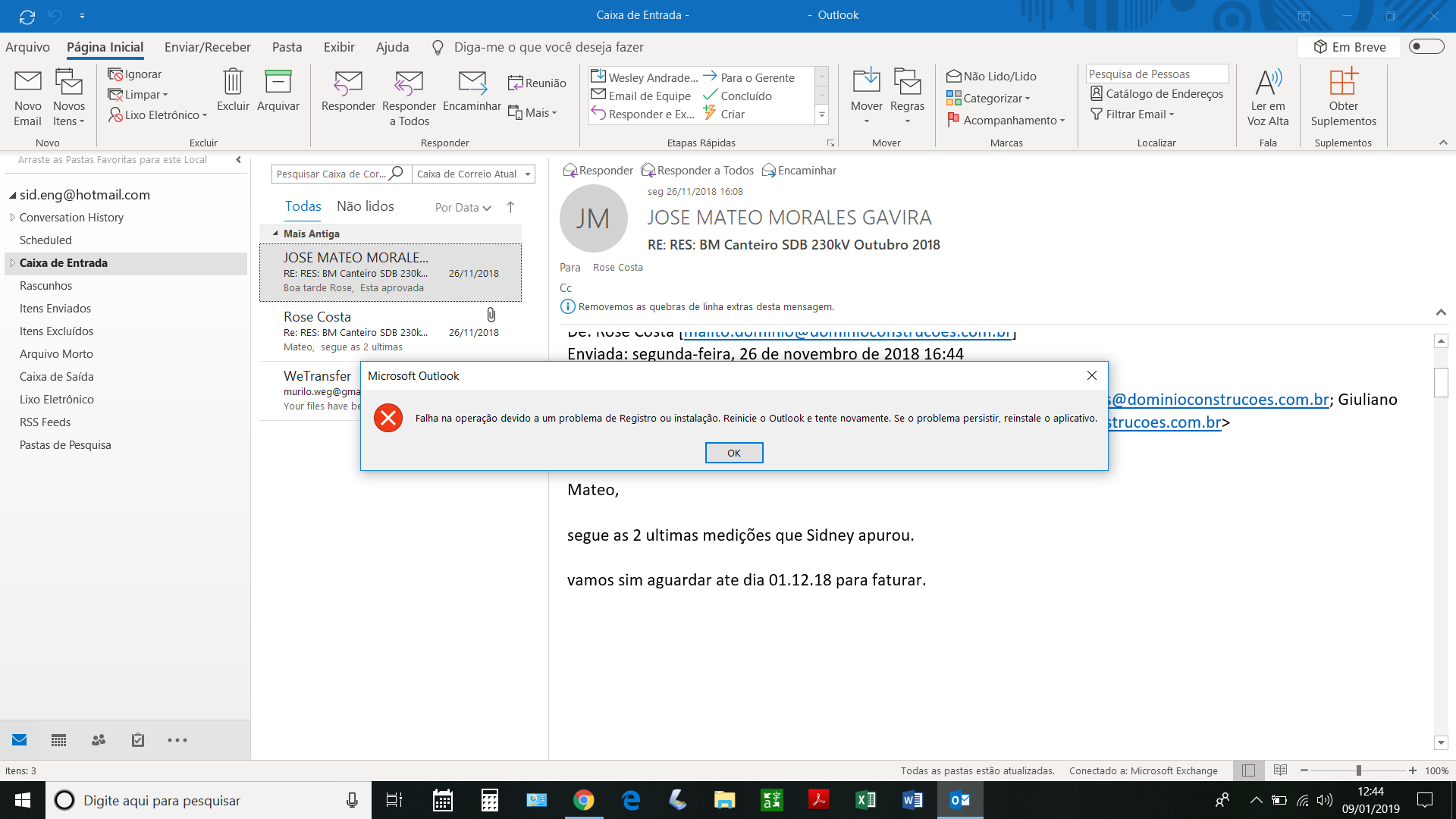Open Chrome from the taskbar

pyautogui.click(x=583, y=800)
